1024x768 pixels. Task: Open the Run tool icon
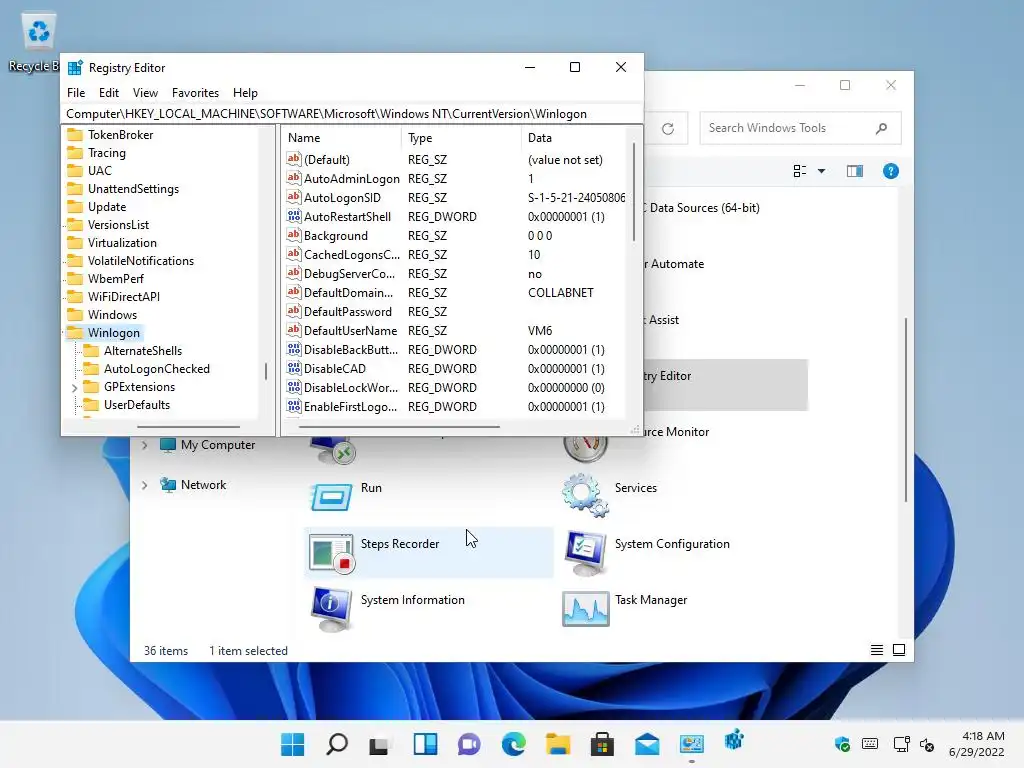point(332,497)
